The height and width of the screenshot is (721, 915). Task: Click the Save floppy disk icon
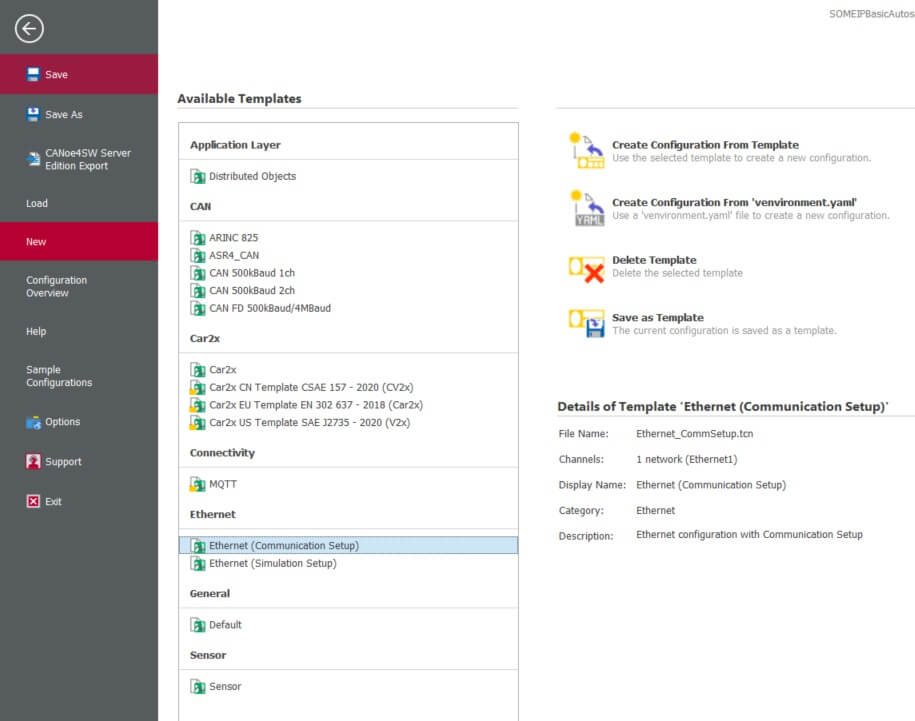[33, 75]
